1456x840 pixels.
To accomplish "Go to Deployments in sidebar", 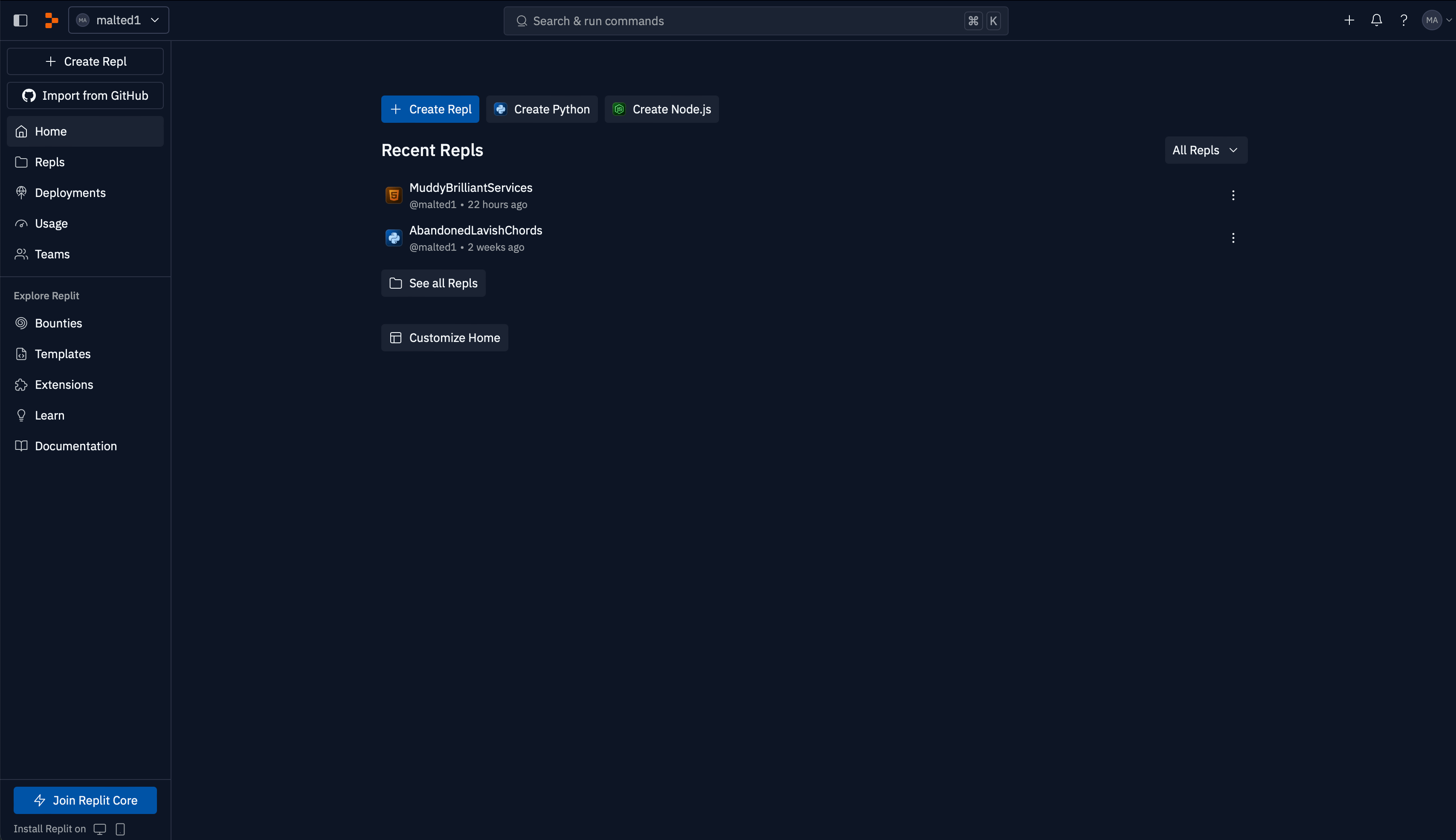I will point(70,193).
